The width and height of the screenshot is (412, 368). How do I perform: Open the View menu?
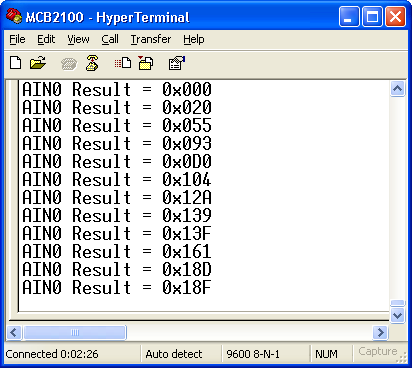78,39
